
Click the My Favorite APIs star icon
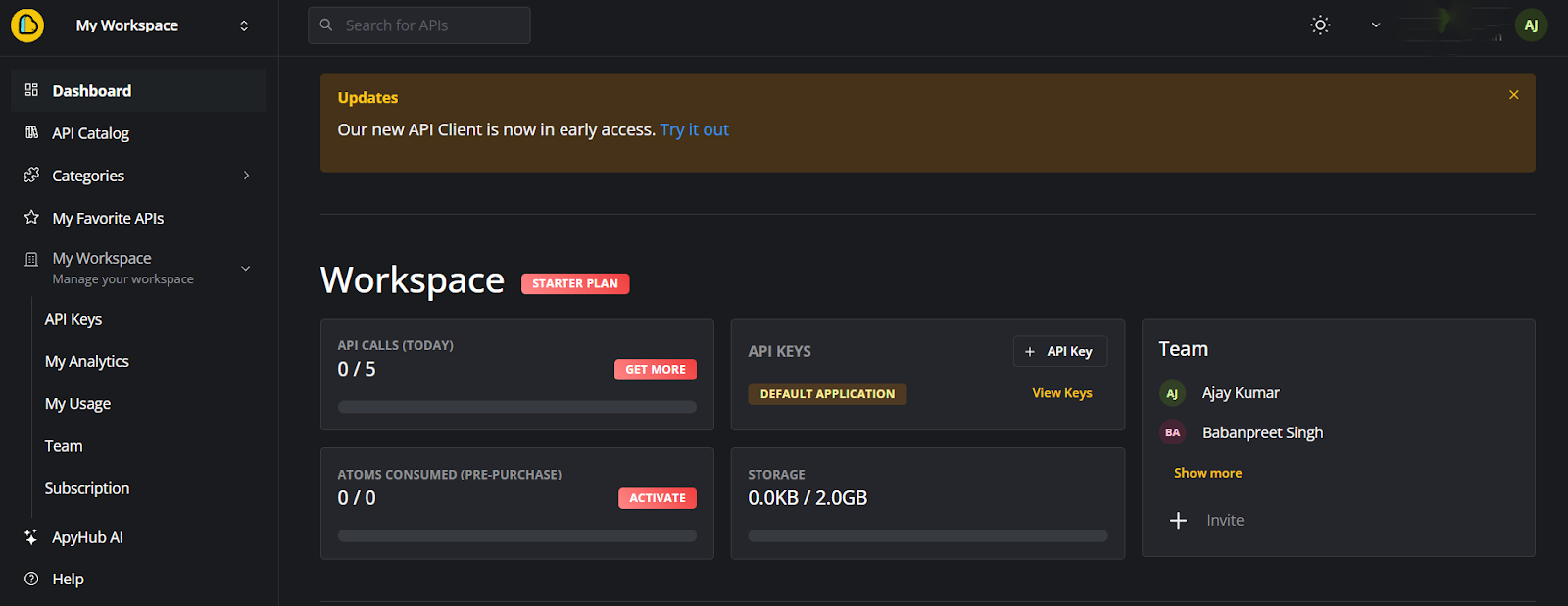coord(31,218)
